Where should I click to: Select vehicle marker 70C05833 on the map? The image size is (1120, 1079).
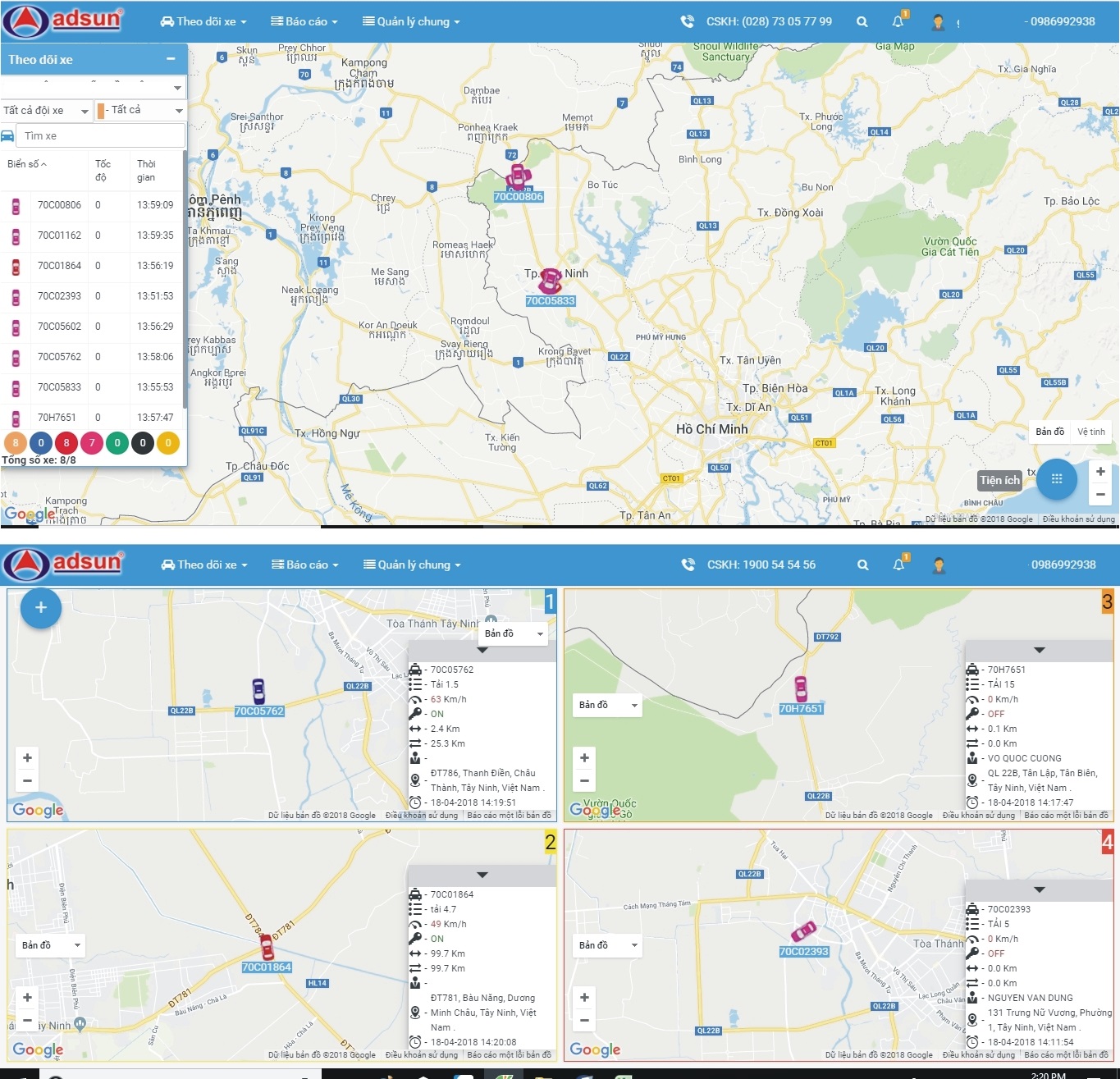tap(550, 281)
